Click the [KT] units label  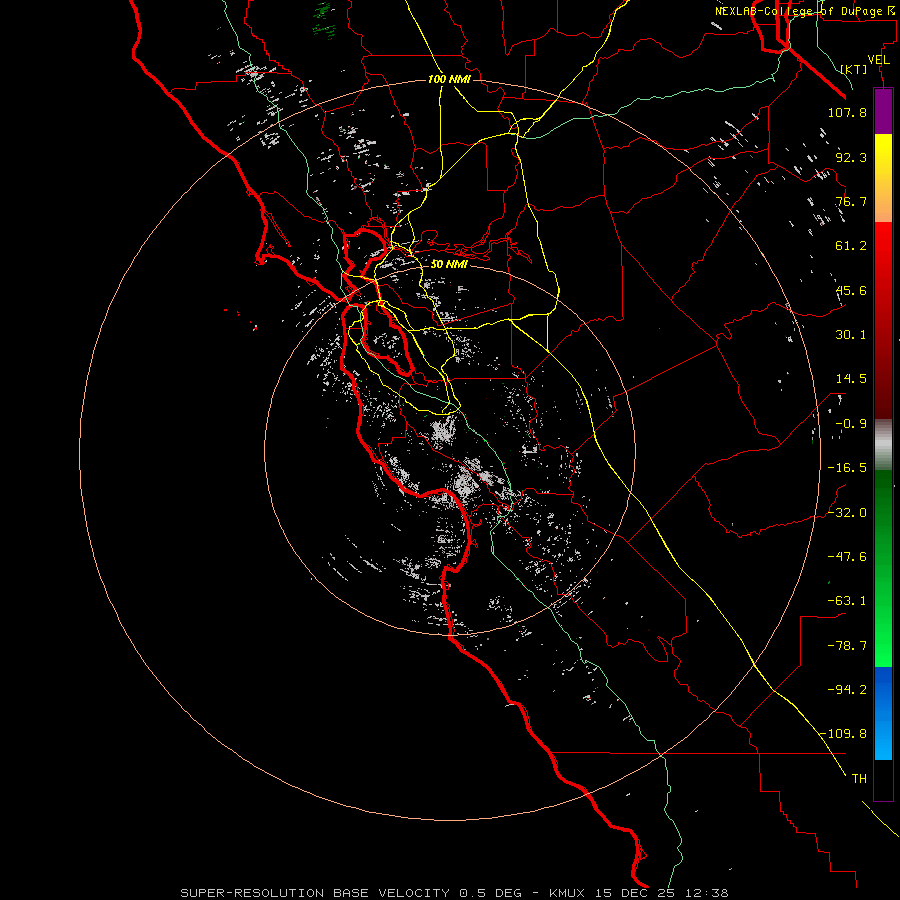tap(854, 69)
